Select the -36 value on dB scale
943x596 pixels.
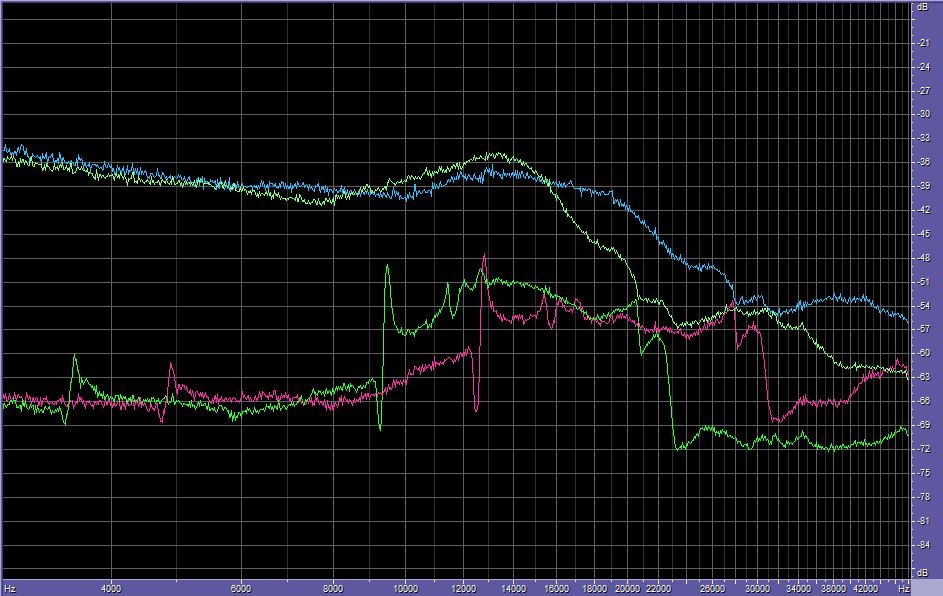click(924, 162)
